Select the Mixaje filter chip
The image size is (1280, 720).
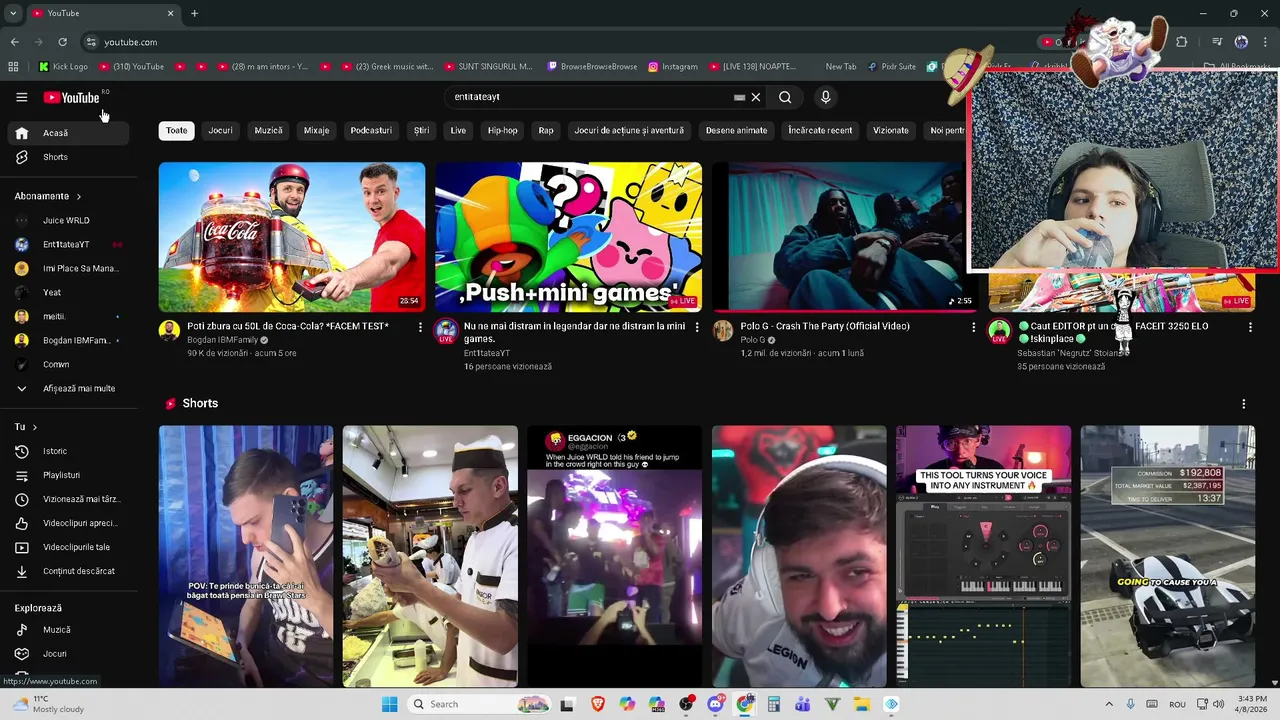[316, 131]
